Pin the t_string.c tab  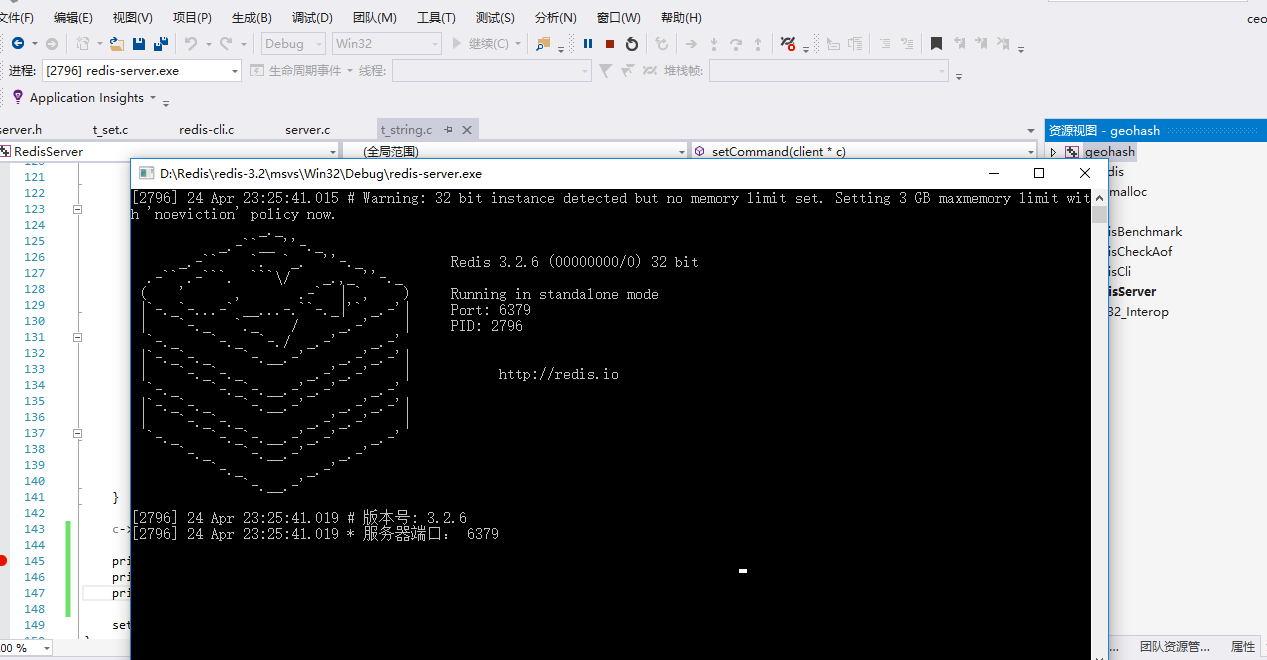(x=449, y=130)
